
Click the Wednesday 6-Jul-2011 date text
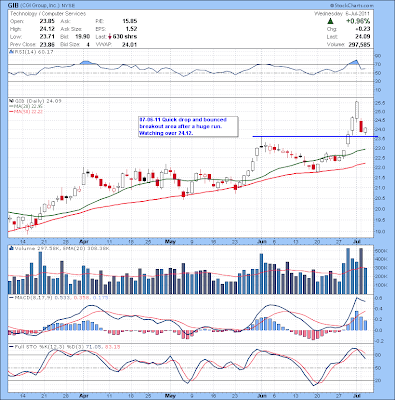pos(342,14)
